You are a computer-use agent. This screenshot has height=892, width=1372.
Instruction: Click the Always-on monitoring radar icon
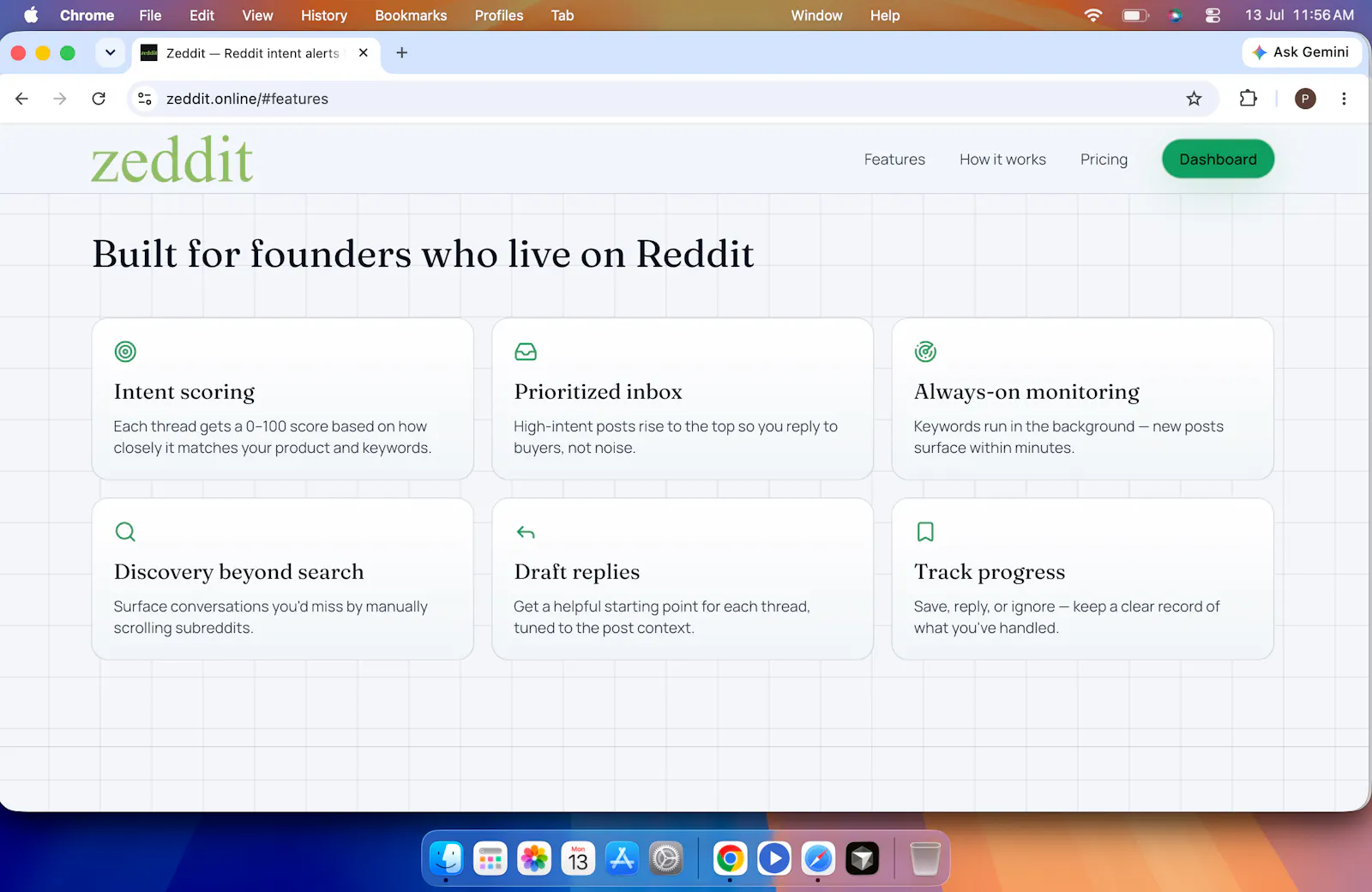point(925,352)
